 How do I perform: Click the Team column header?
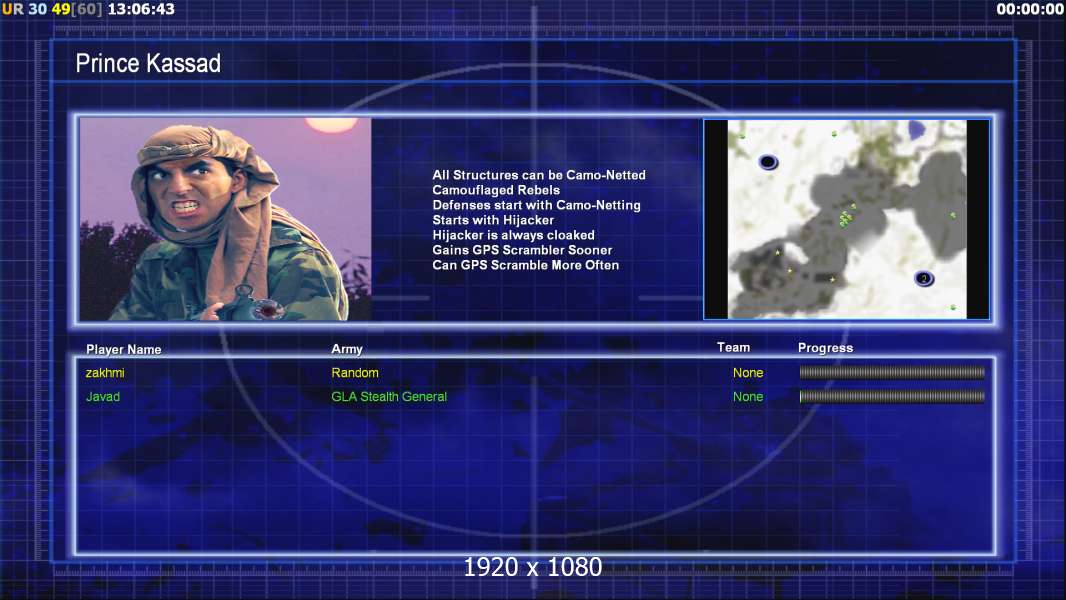click(734, 347)
